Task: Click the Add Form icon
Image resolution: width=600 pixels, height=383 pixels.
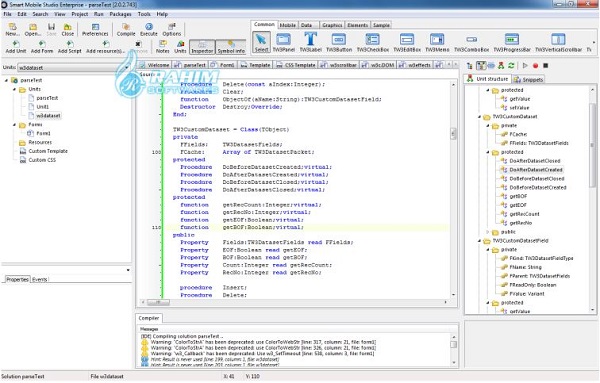Action: 42,47
